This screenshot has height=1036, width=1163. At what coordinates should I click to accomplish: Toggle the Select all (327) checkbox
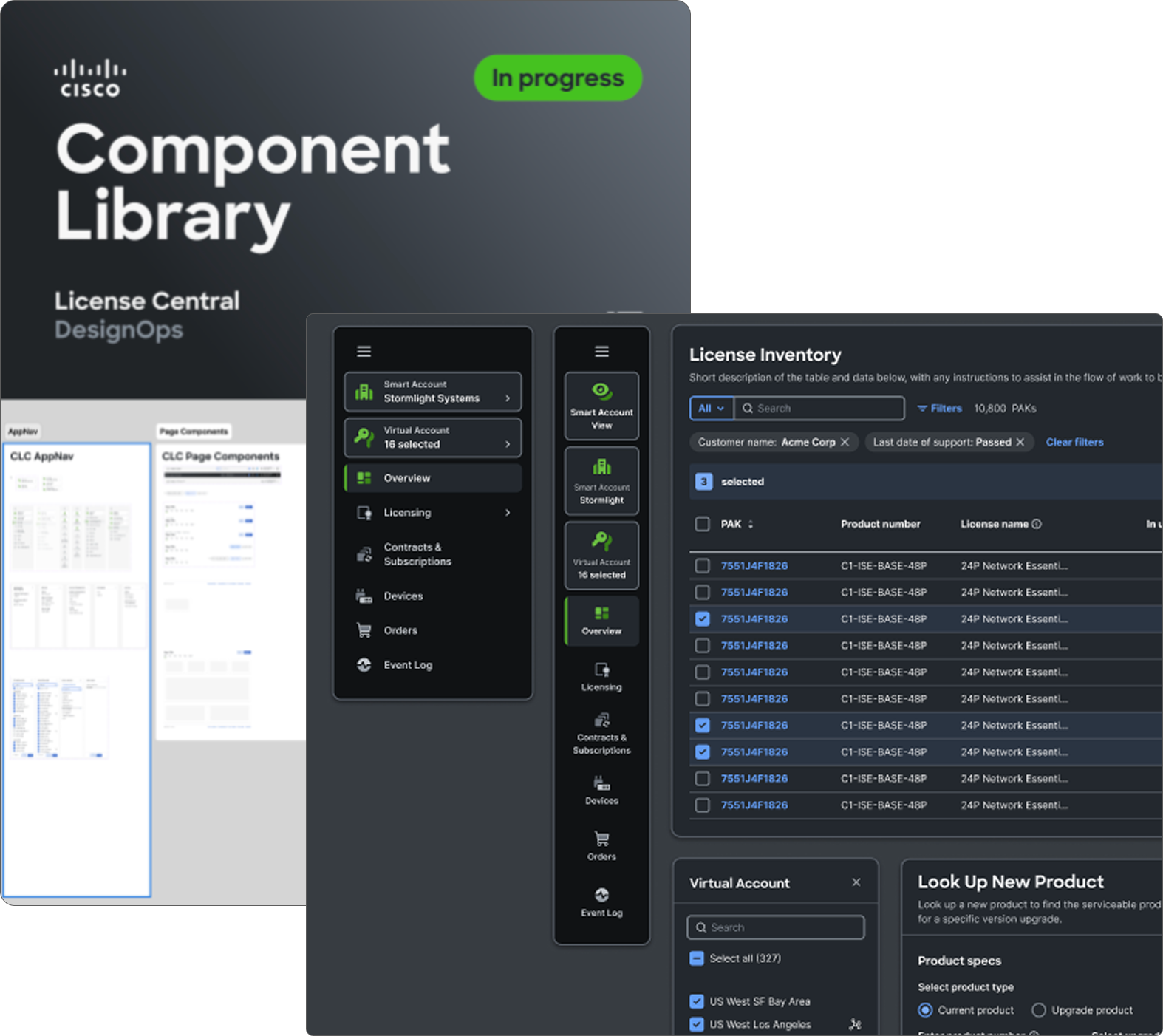tap(697, 958)
